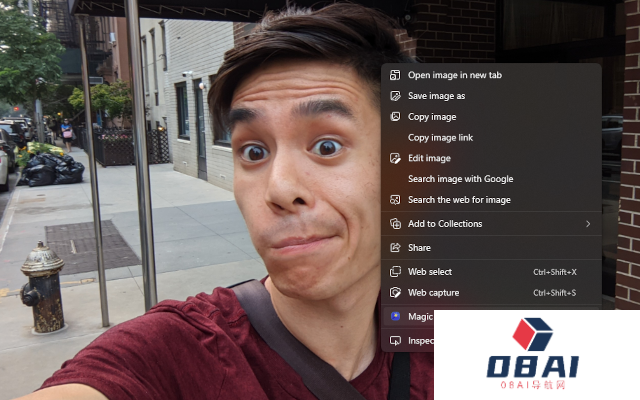Choose Open image in new tab

(491, 75)
